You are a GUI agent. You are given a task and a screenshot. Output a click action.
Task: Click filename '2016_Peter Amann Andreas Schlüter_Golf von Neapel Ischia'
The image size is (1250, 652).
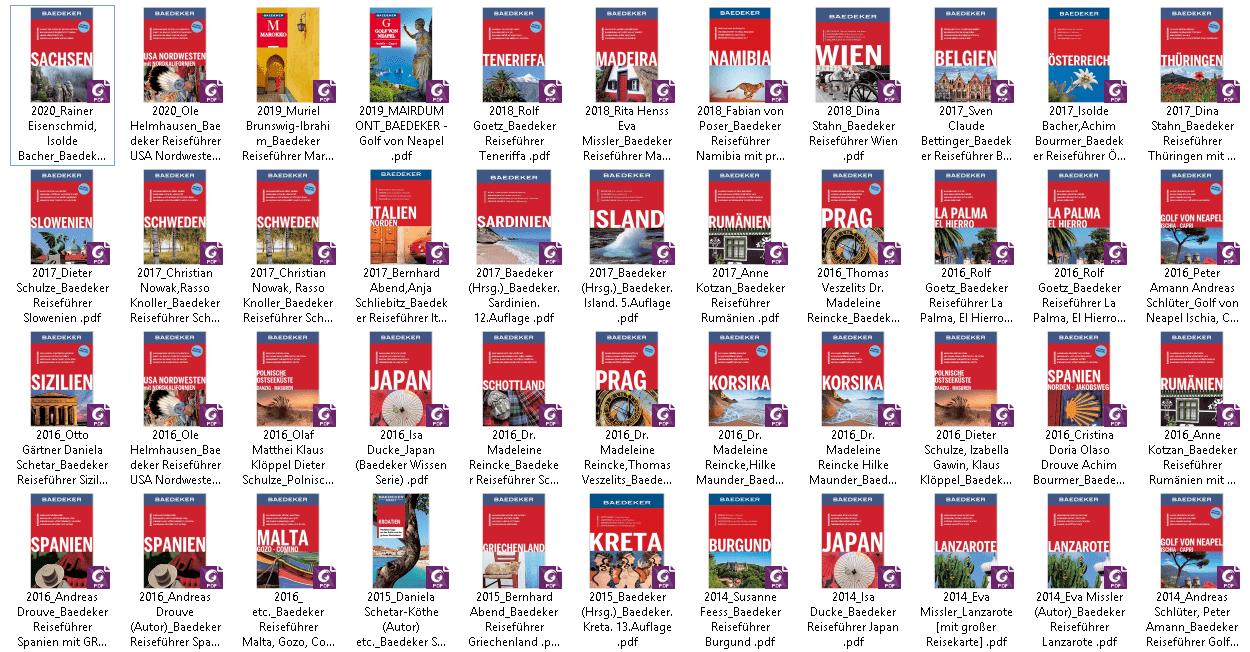click(x=1193, y=295)
